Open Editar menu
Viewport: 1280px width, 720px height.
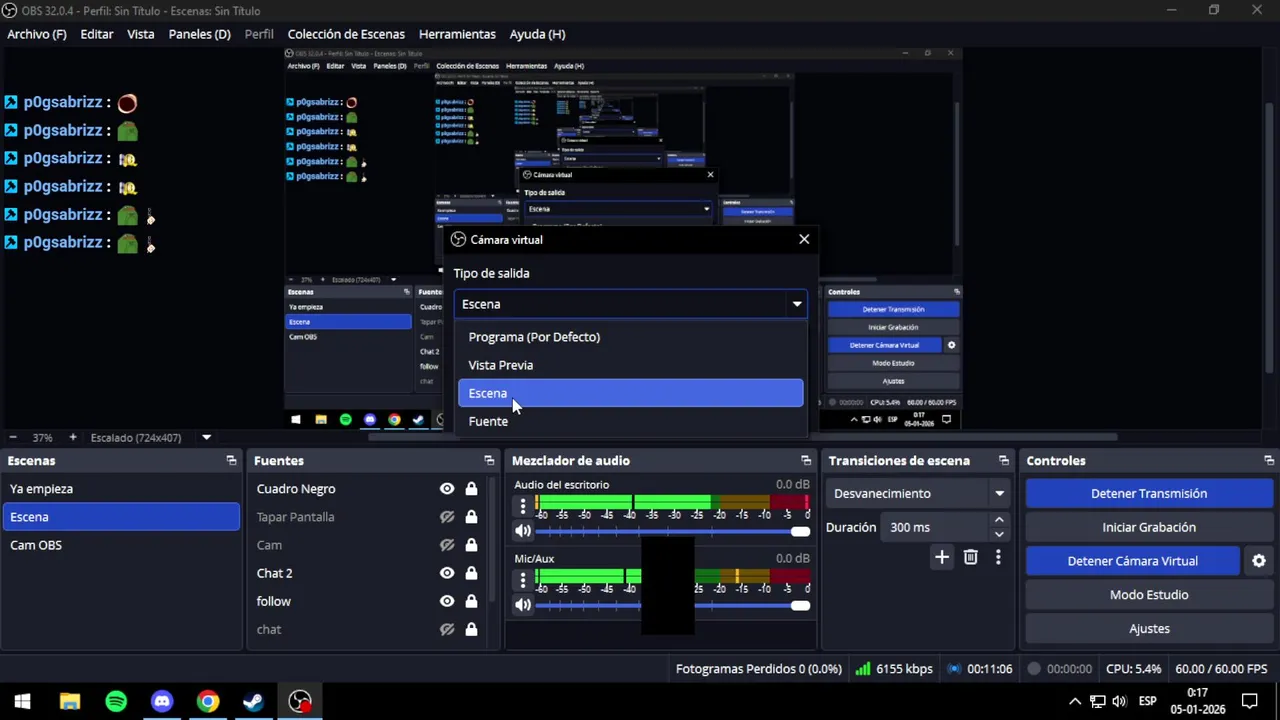tap(97, 34)
